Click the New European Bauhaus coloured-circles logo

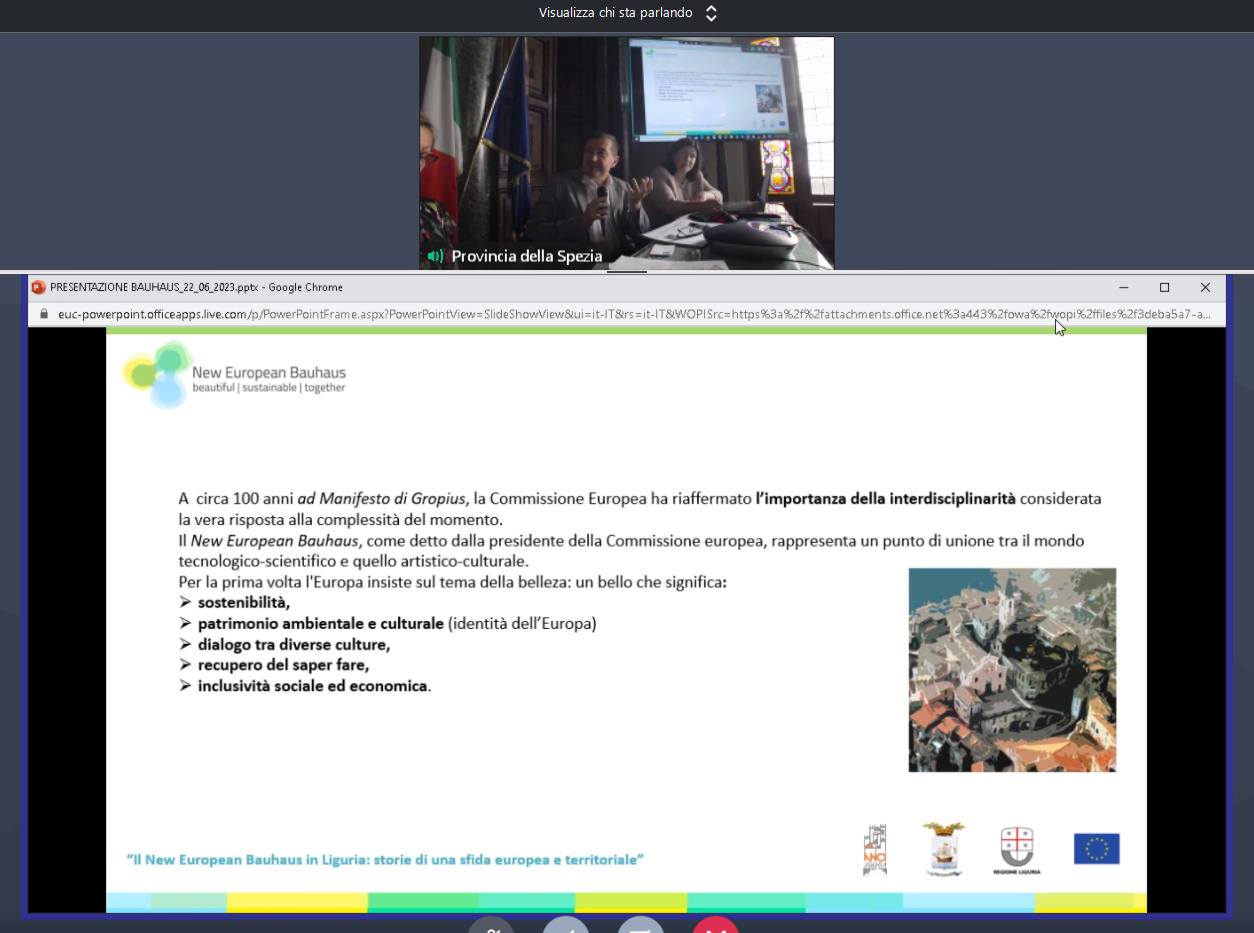point(157,374)
